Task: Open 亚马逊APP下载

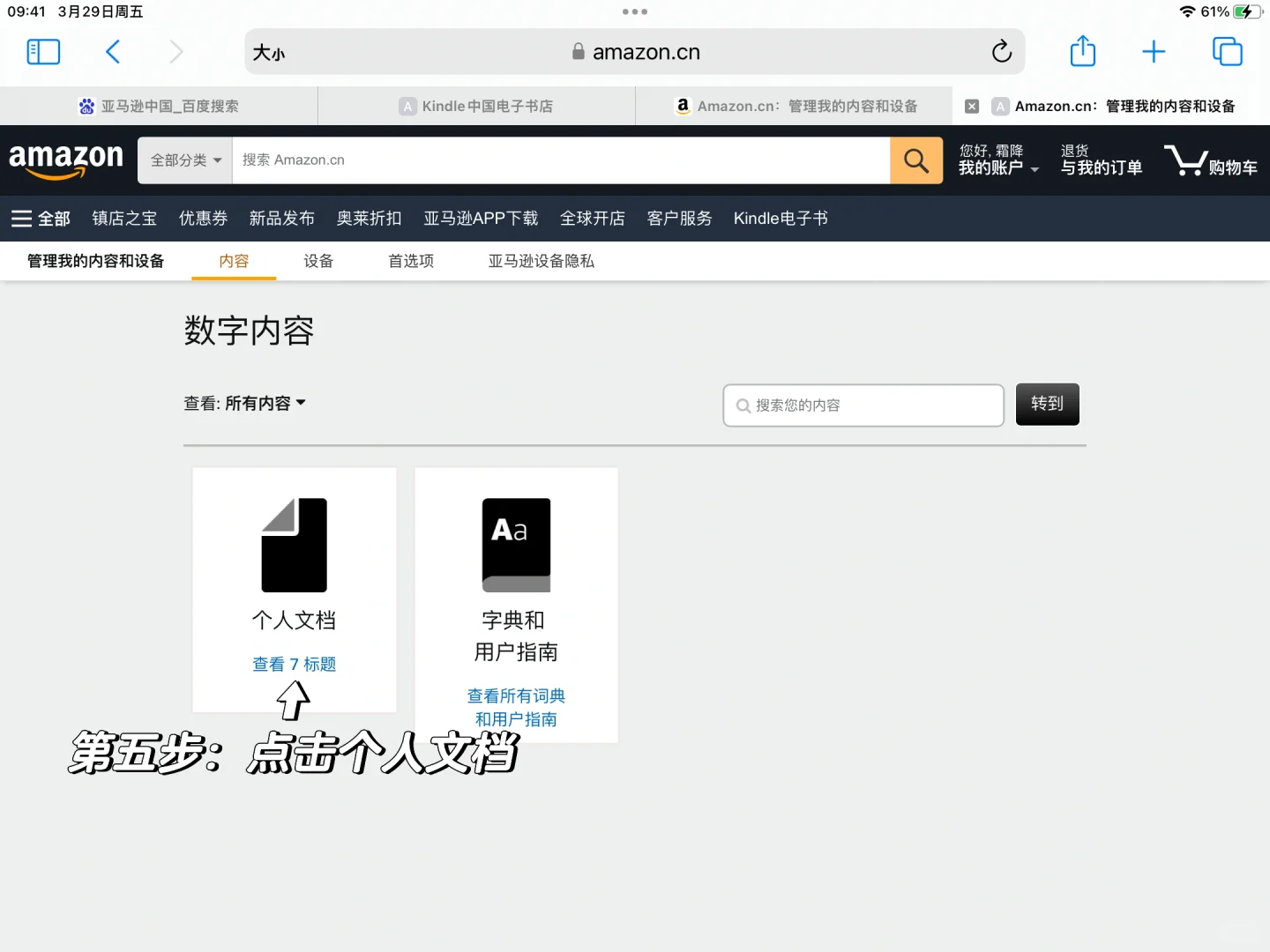Action: [481, 219]
